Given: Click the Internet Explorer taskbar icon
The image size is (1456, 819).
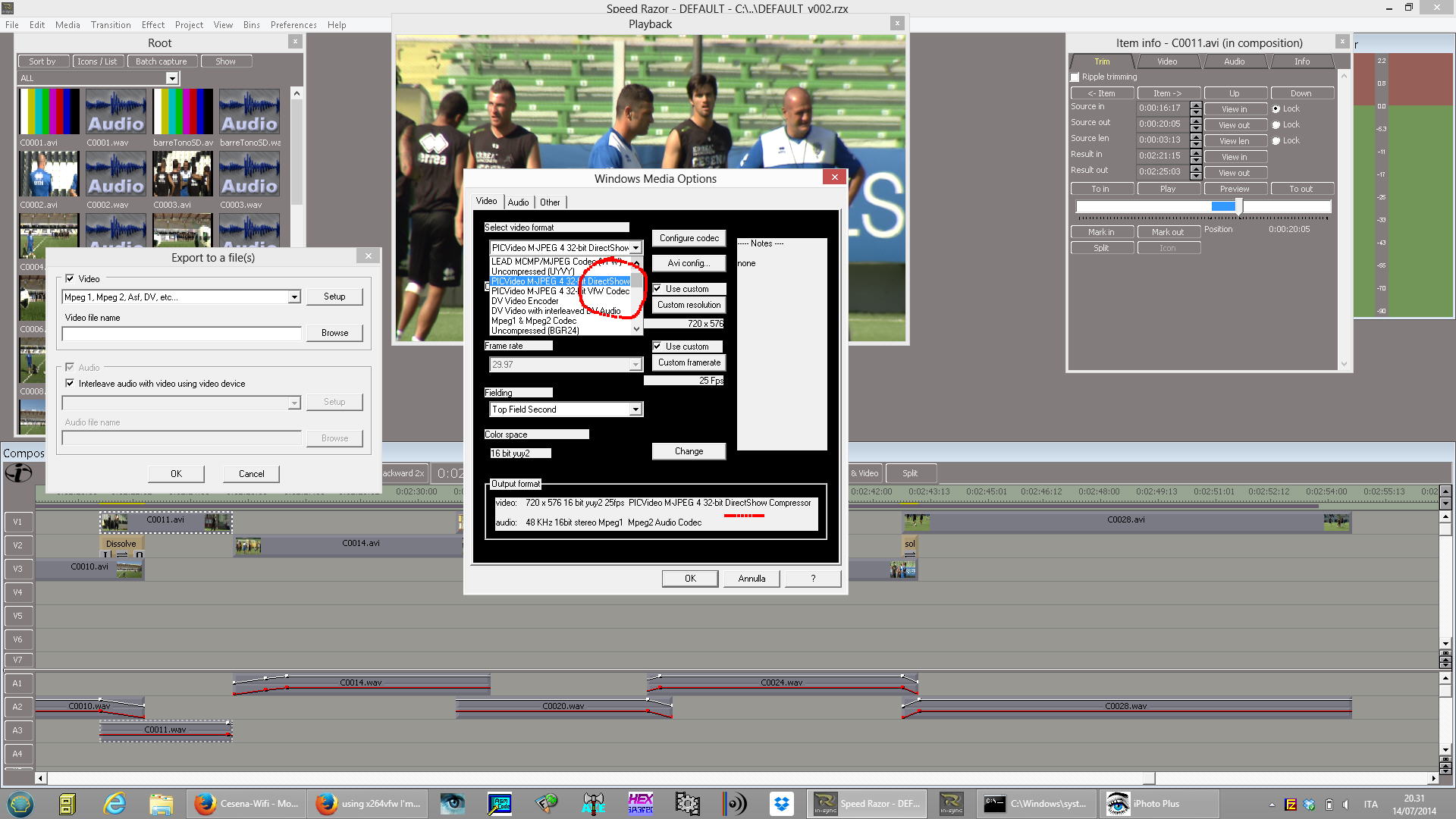Looking at the screenshot, I should 115,804.
